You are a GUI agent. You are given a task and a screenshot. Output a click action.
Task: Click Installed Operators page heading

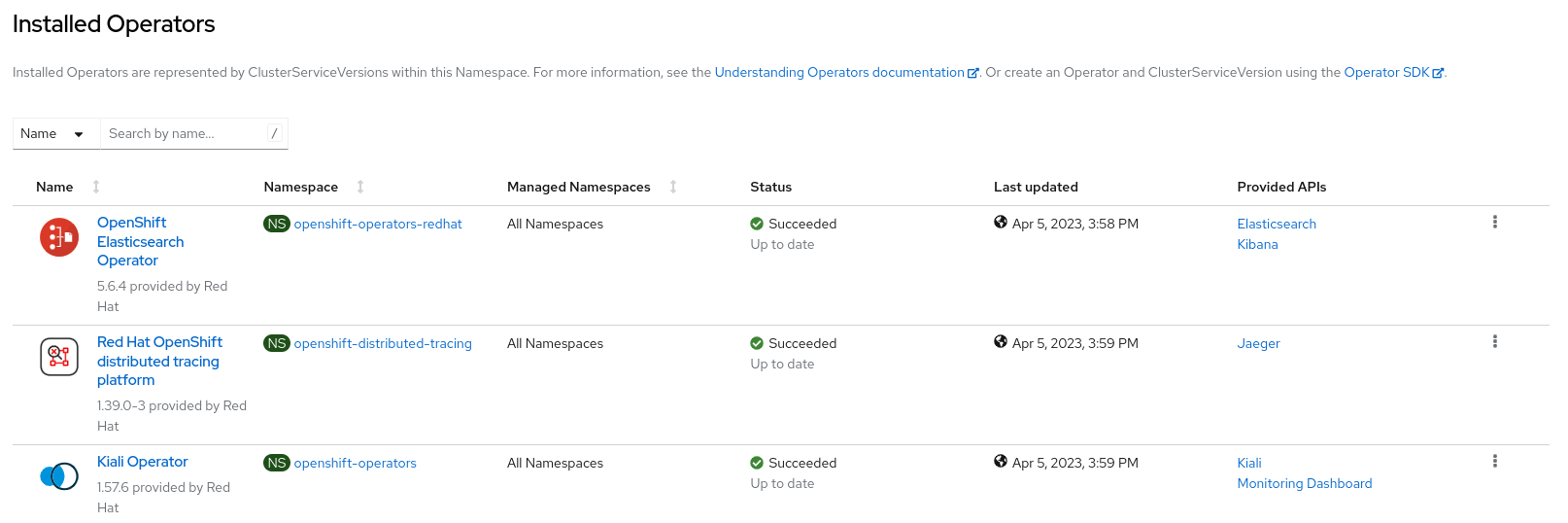(x=114, y=24)
